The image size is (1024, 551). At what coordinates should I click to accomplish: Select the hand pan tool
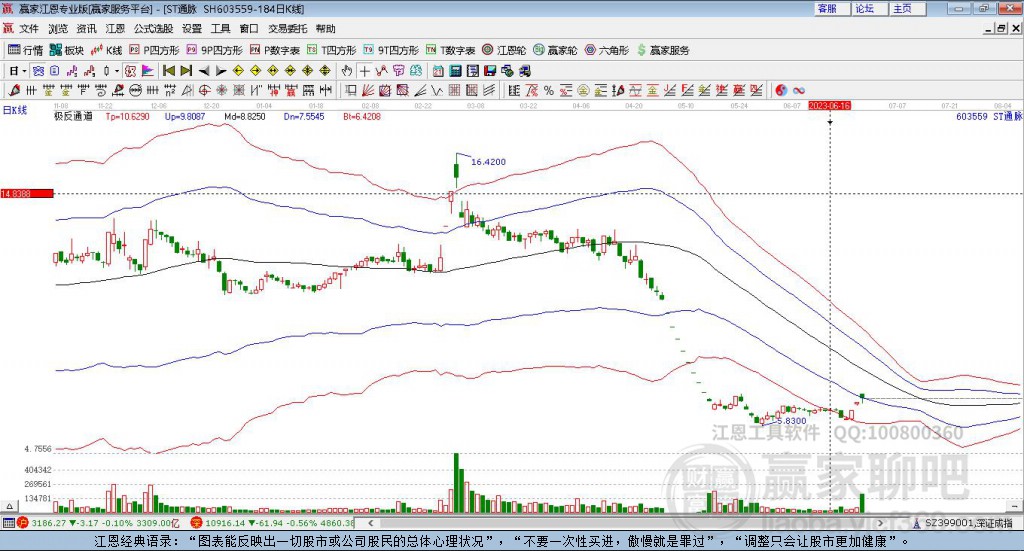[x=347, y=71]
